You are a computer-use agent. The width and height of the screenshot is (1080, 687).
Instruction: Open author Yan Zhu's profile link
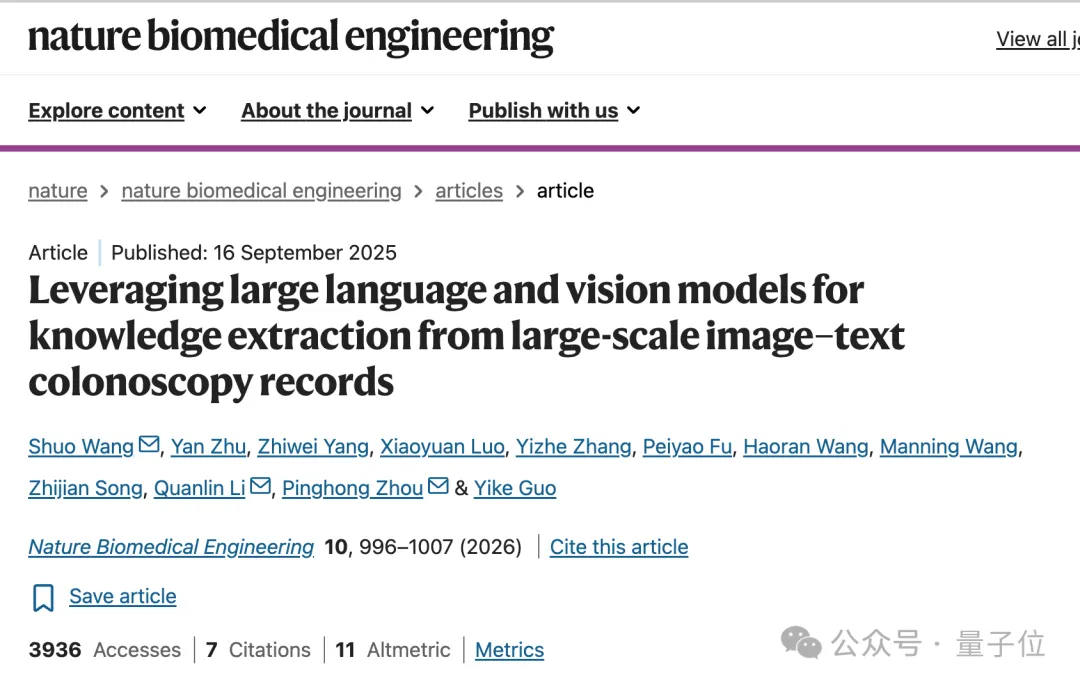pyautogui.click(x=209, y=447)
